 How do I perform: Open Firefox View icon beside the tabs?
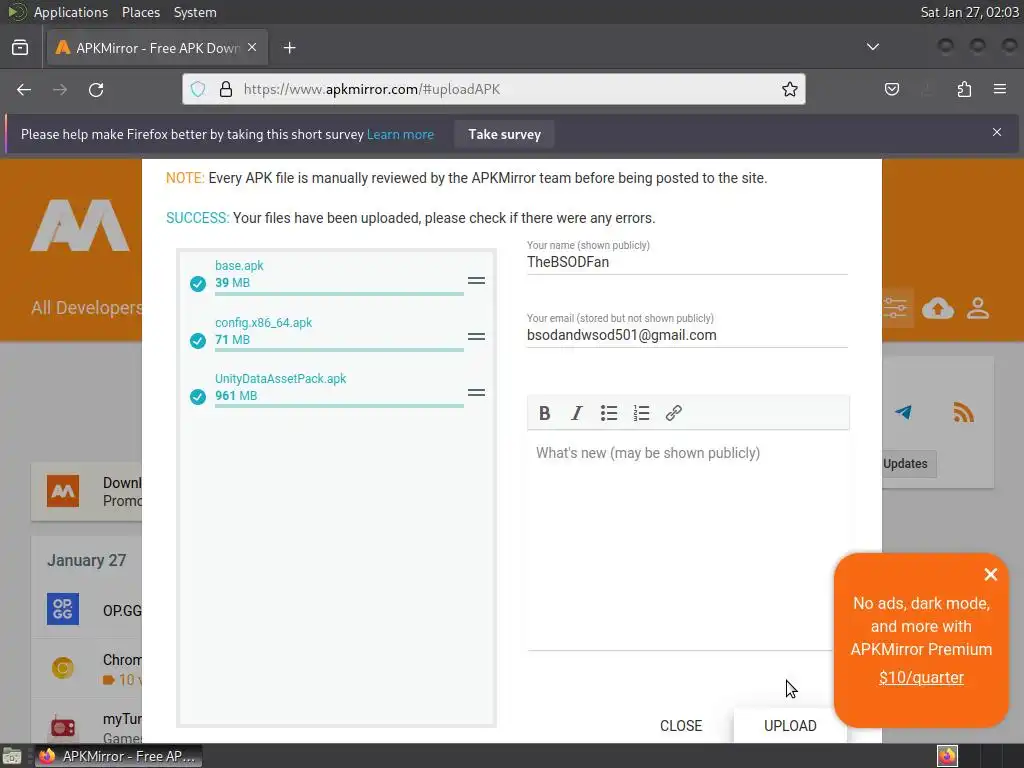click(20, 48)
